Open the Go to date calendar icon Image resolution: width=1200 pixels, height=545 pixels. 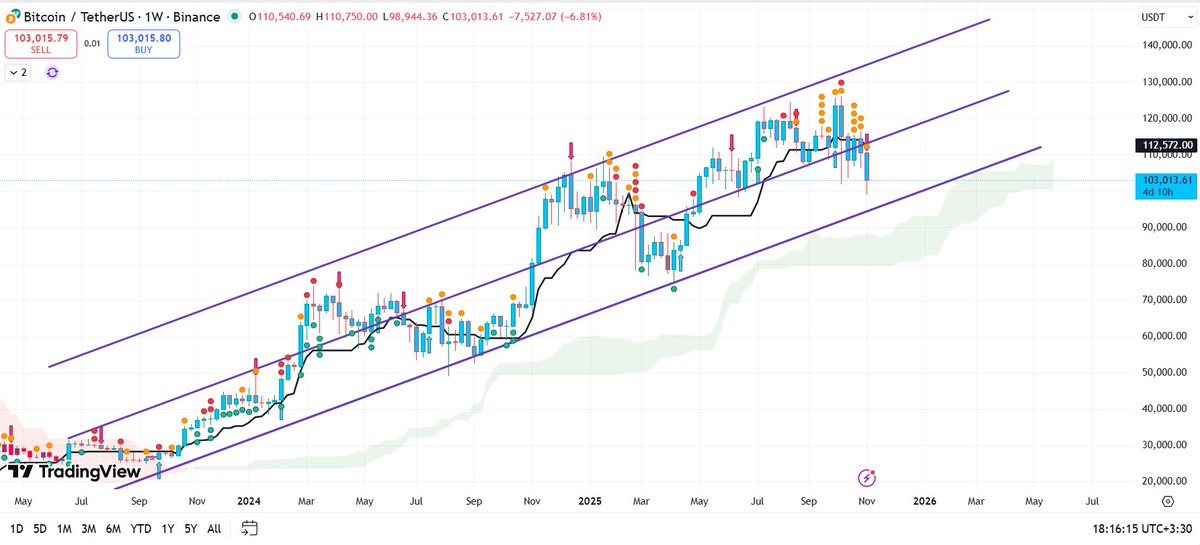(250, 528)
